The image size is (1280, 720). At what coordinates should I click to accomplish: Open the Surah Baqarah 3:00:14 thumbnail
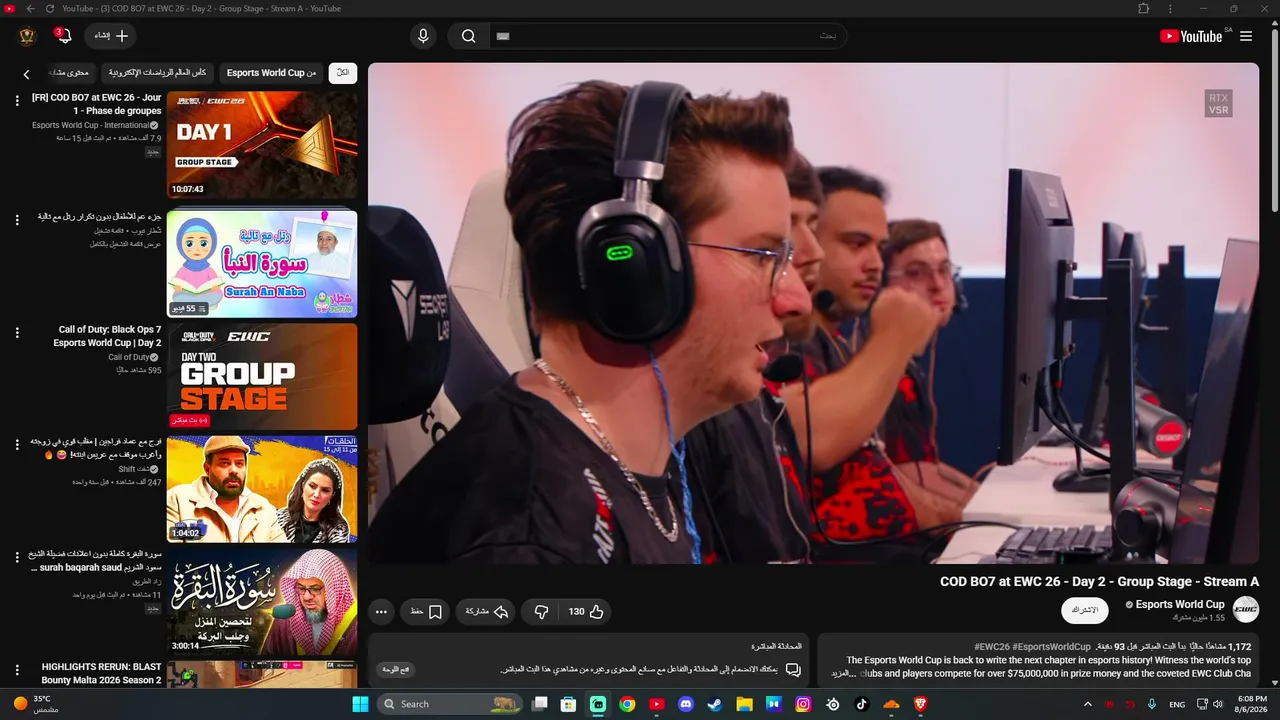[x=262, y=602]
